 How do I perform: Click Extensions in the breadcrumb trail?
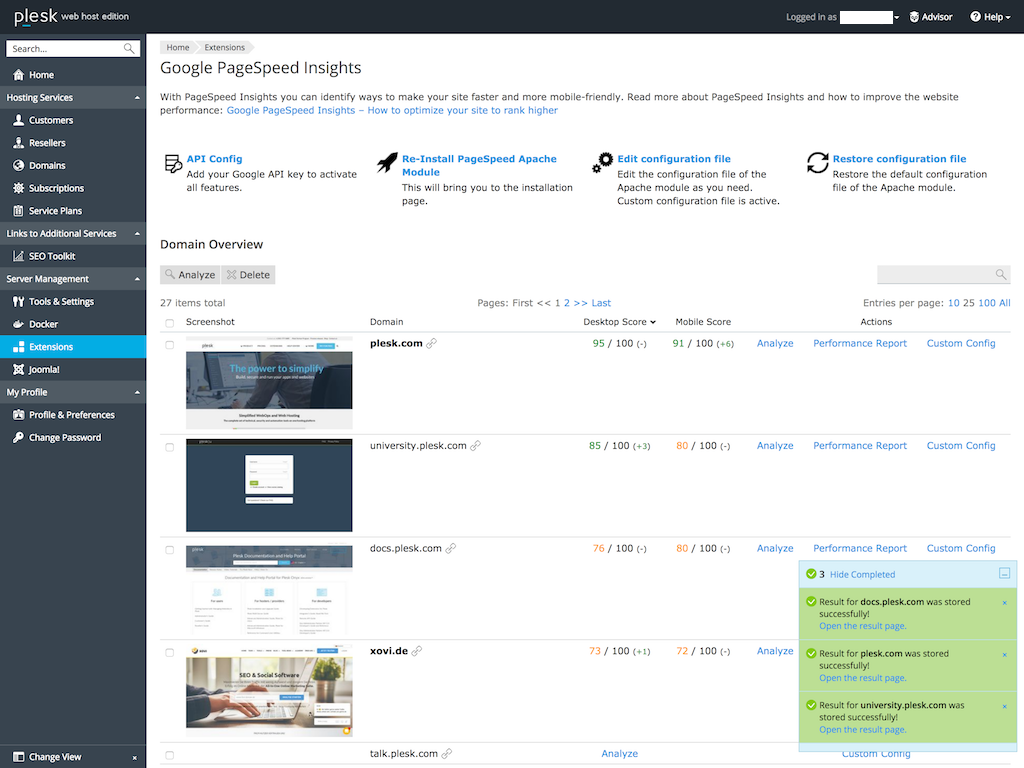point(224,46)
